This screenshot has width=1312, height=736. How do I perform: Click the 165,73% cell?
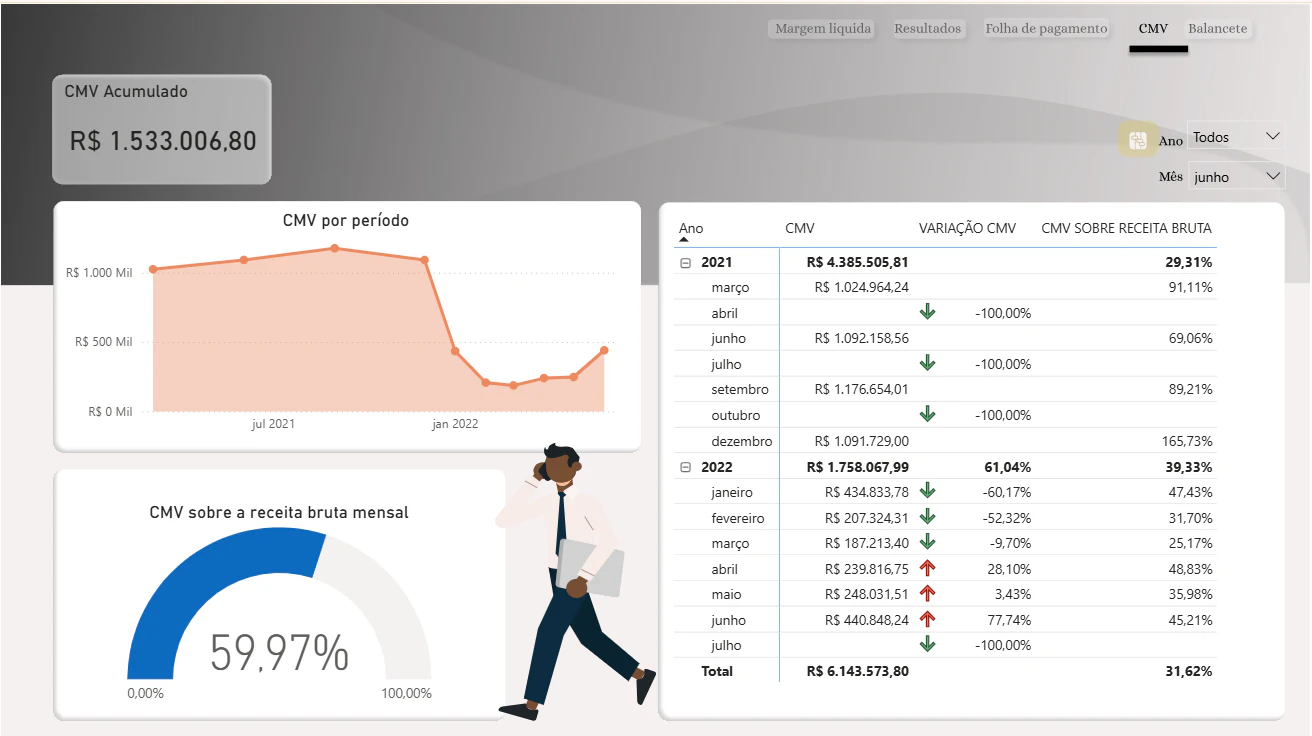[x=1185, y=441]
